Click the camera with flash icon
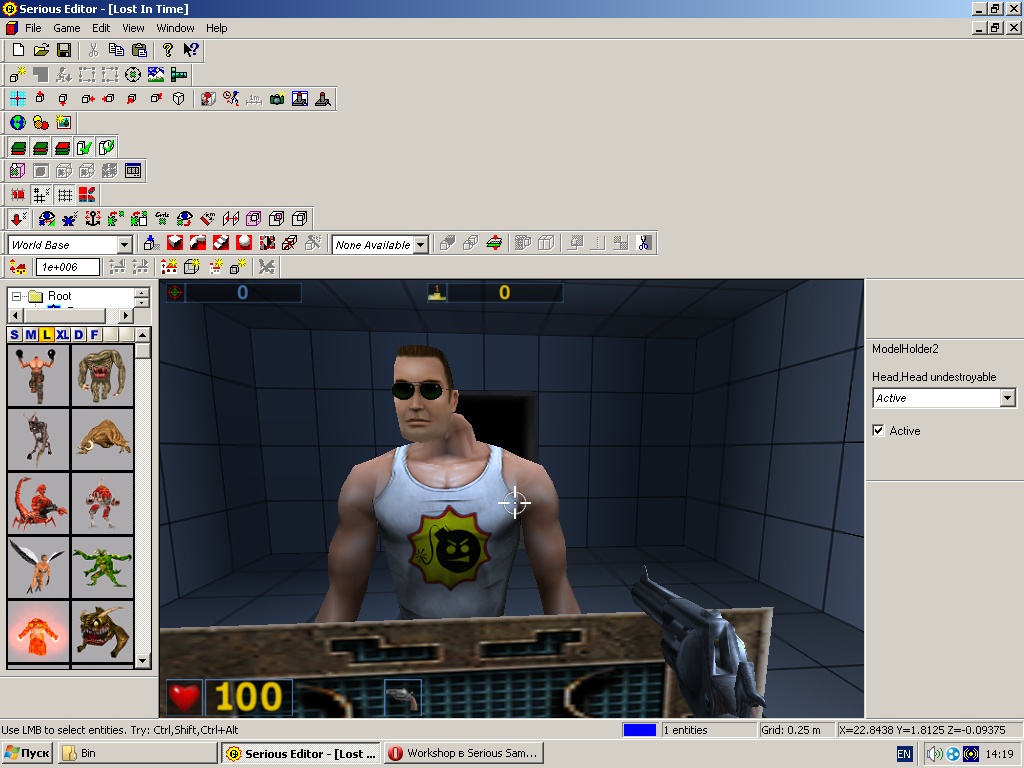Image resolution: width=1024 pixels, height=768 pixels. 277,99
